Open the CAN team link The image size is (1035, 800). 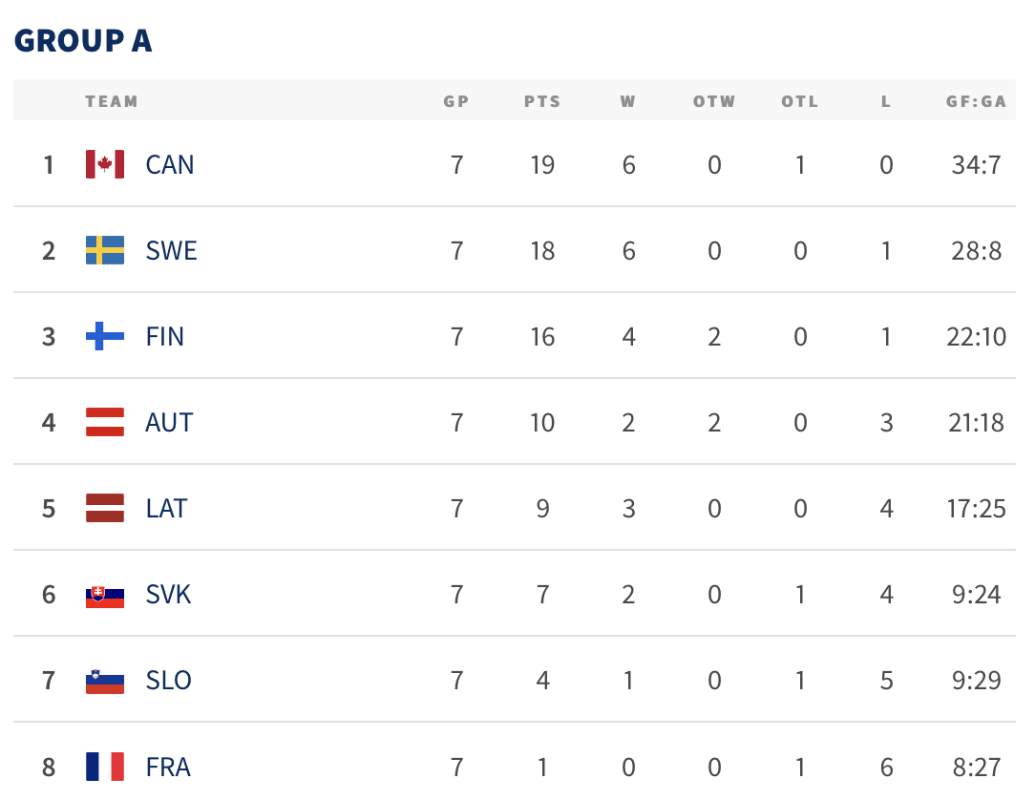point(169,164)
